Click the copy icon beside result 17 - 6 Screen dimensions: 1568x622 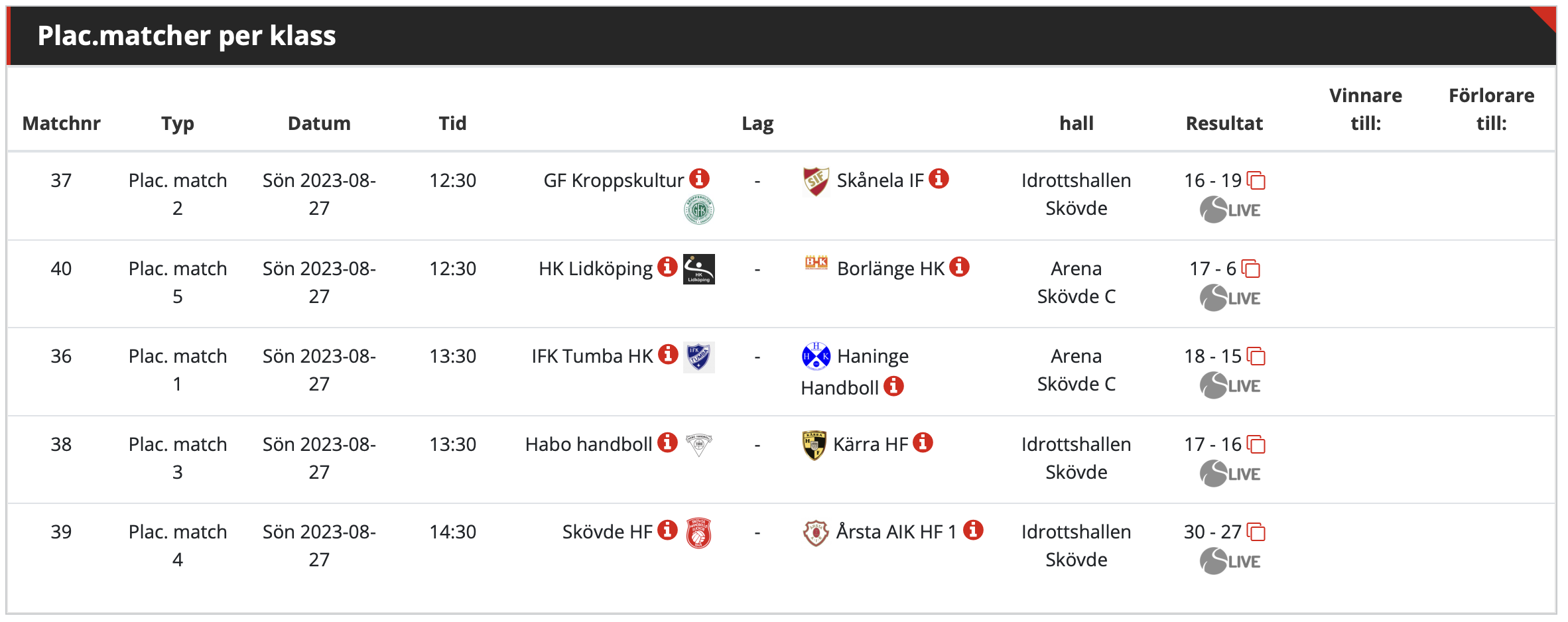pyautogui.click(x=1251, y=269)
